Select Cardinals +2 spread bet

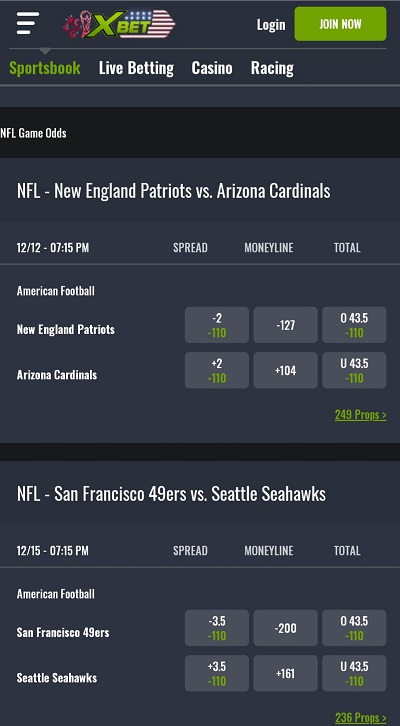(217, 370)
